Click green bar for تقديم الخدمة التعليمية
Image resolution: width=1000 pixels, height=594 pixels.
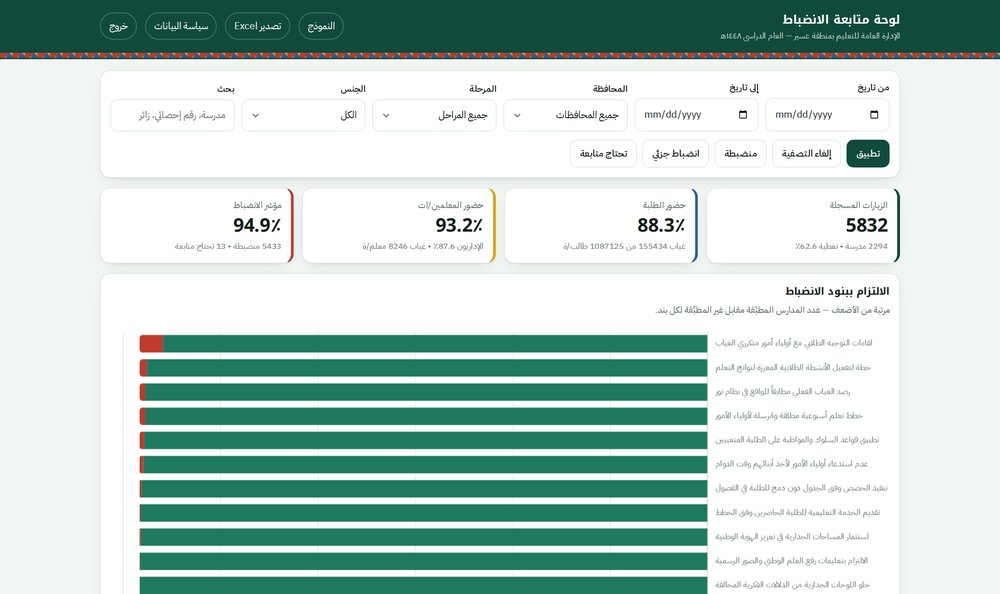424,513
